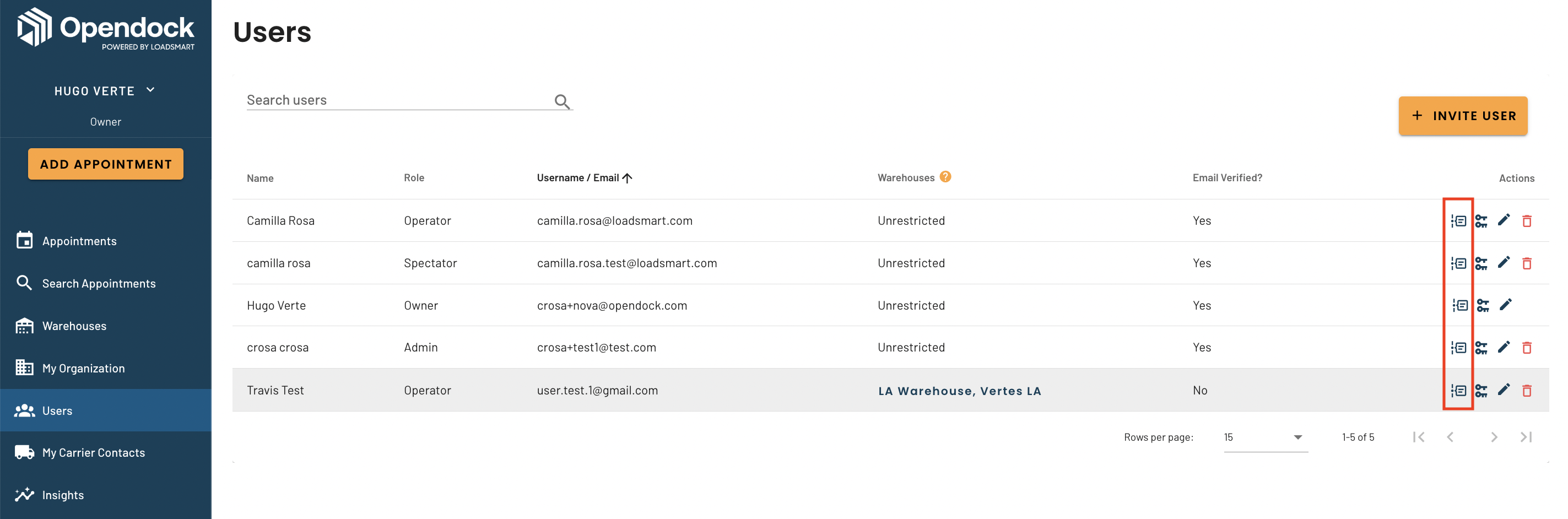Delete camilla.rosa.test@loadsmart.com user
Screen dimensions: 1568x519
(1527, 263)
